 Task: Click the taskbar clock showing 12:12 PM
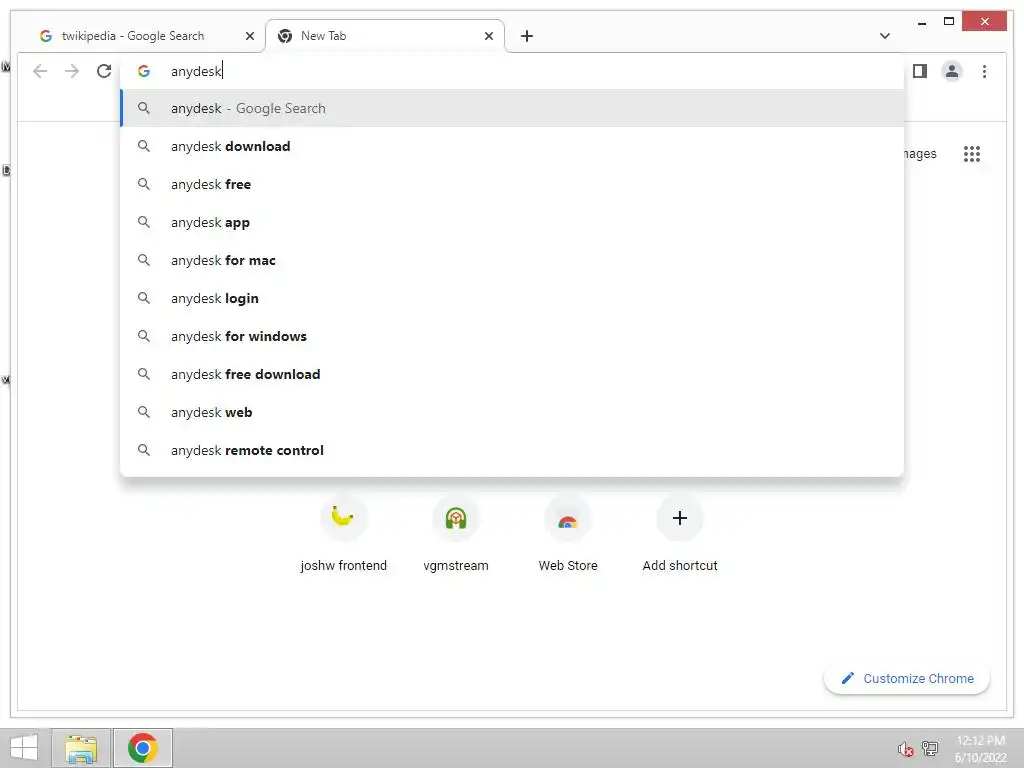pos(980,741)
